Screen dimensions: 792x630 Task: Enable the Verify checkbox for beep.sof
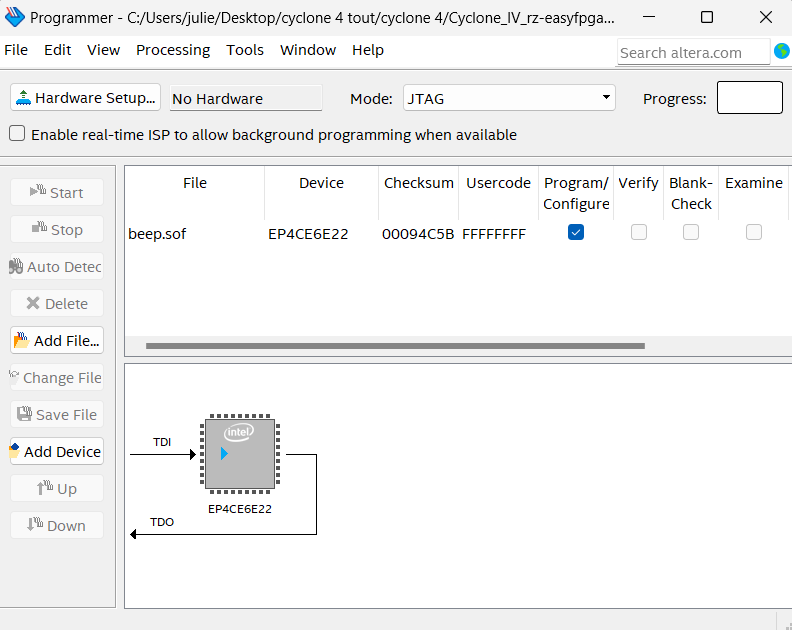coord(638,232)
